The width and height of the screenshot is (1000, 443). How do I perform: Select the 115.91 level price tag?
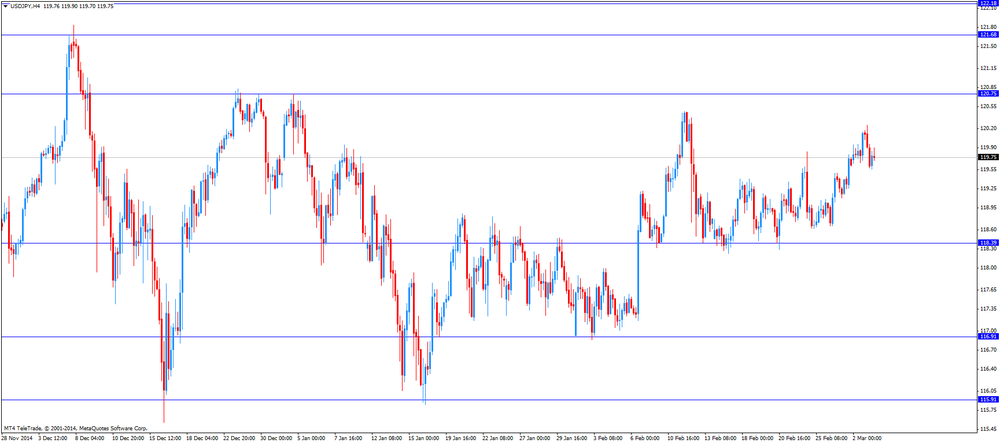click(x=987, y=400)
